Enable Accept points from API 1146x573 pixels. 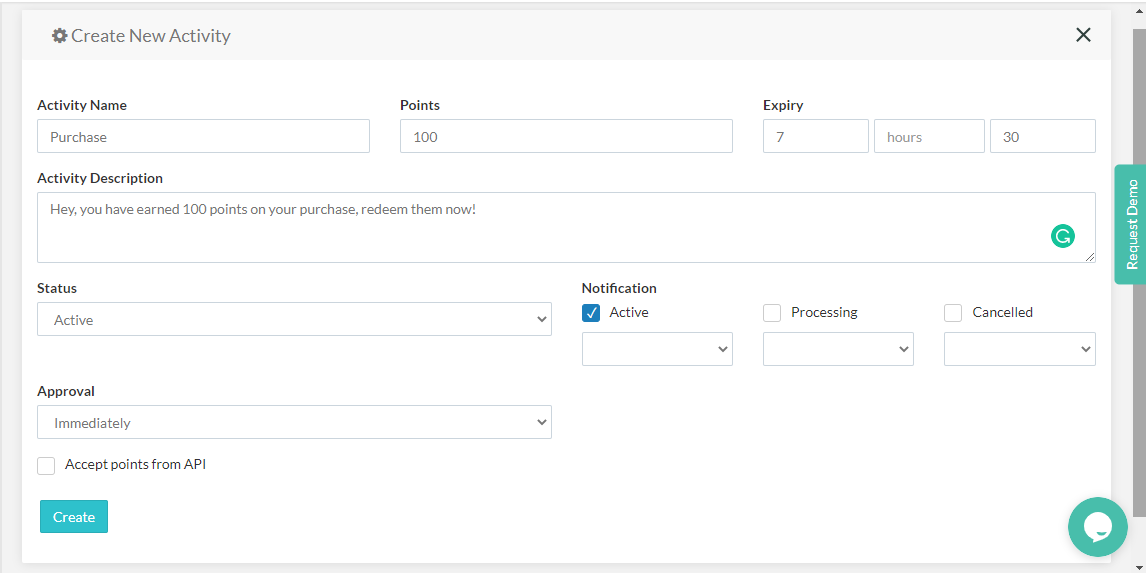(x=46, y=466)
